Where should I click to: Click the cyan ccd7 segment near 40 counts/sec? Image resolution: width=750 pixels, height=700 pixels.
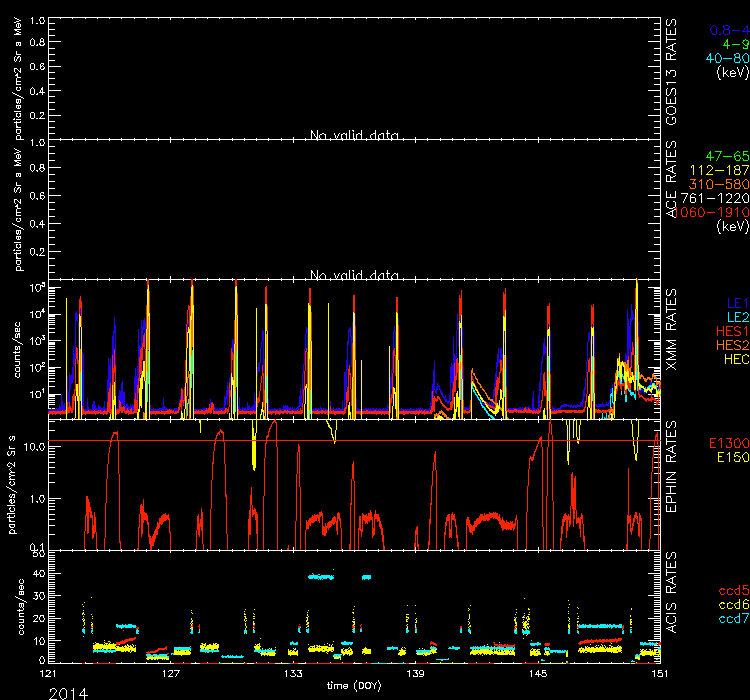(321, 577)
